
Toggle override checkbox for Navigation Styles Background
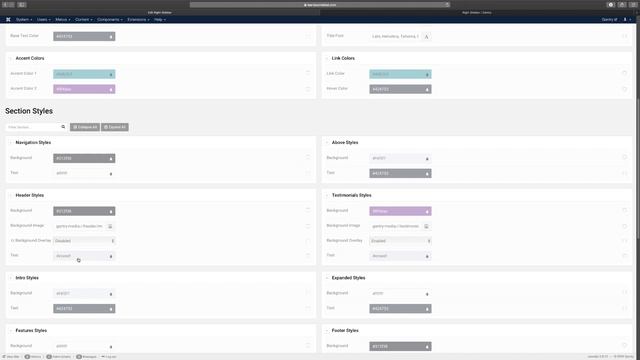pos(308,158)
